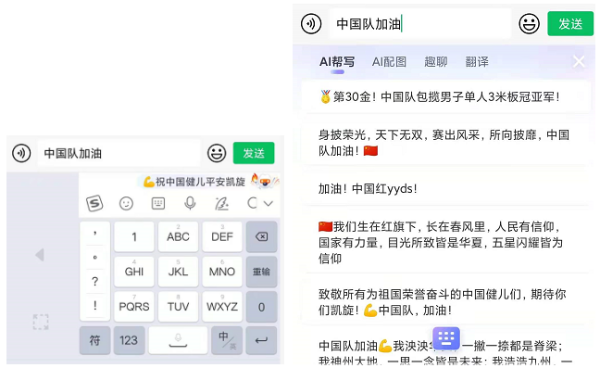The height and width of the screenshot is (368, 600).
Task: Tap the GHI key
Action: (134, 272)
